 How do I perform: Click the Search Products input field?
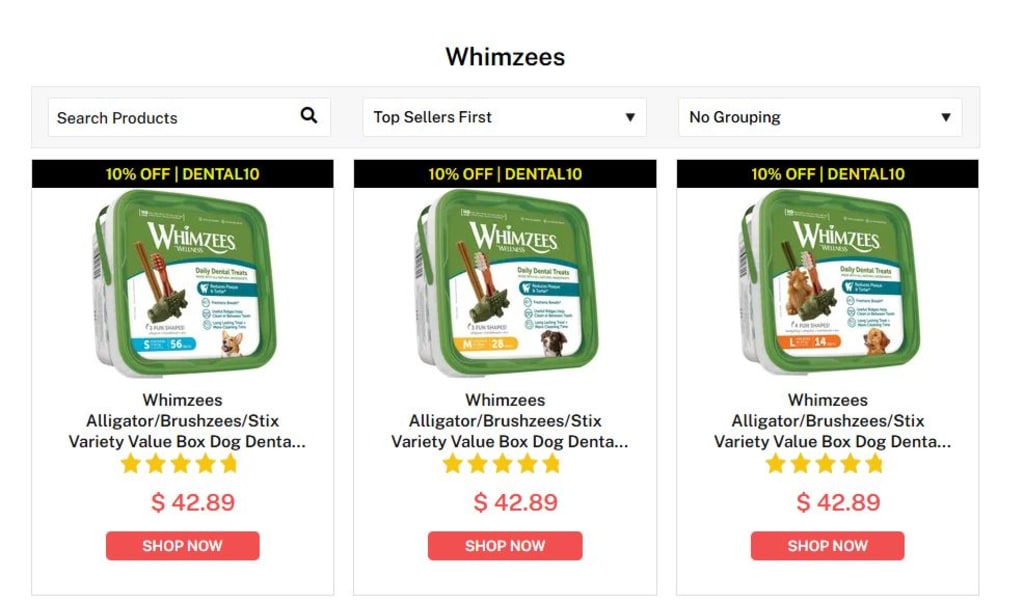point(189,118)
